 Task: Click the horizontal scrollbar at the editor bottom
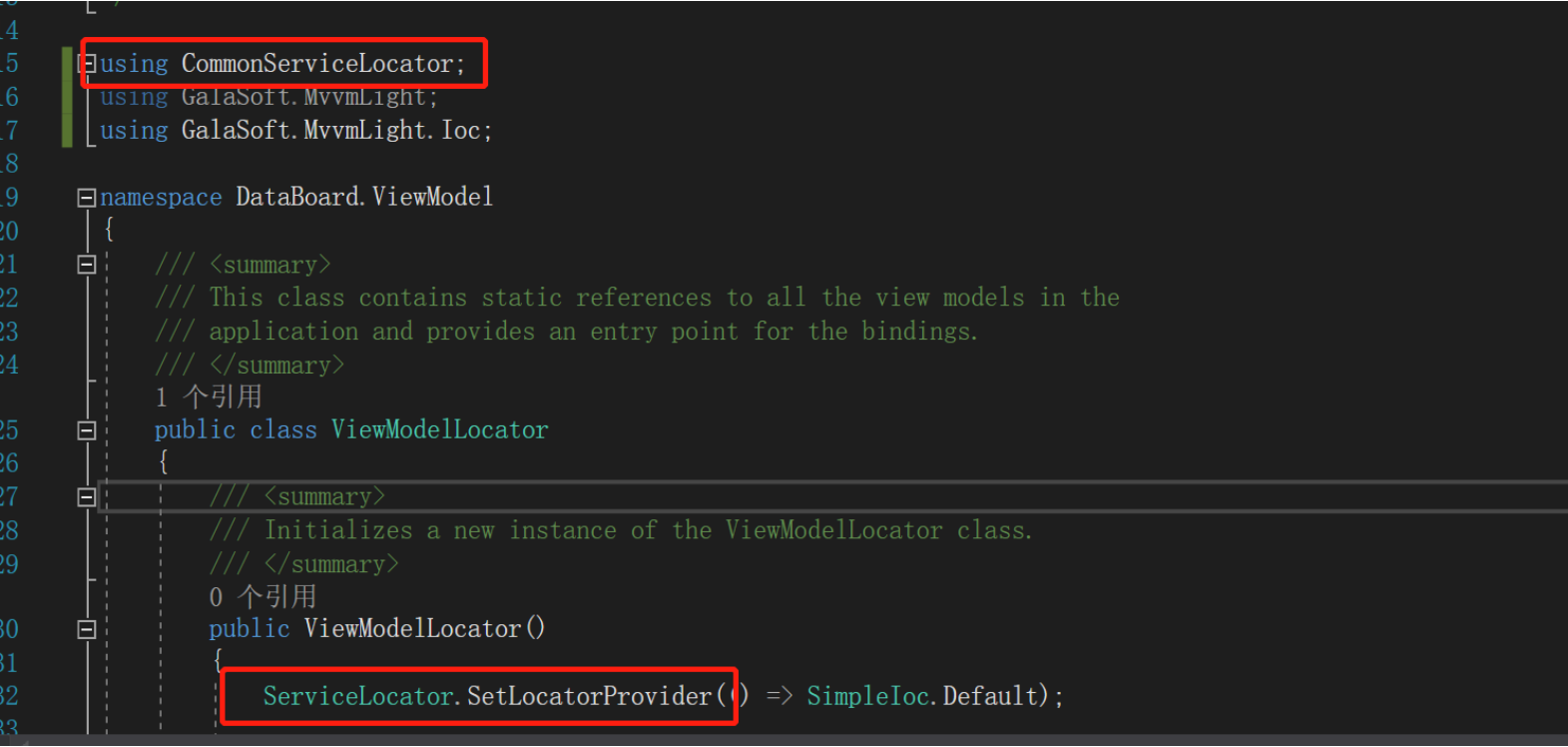click(784, 741)
